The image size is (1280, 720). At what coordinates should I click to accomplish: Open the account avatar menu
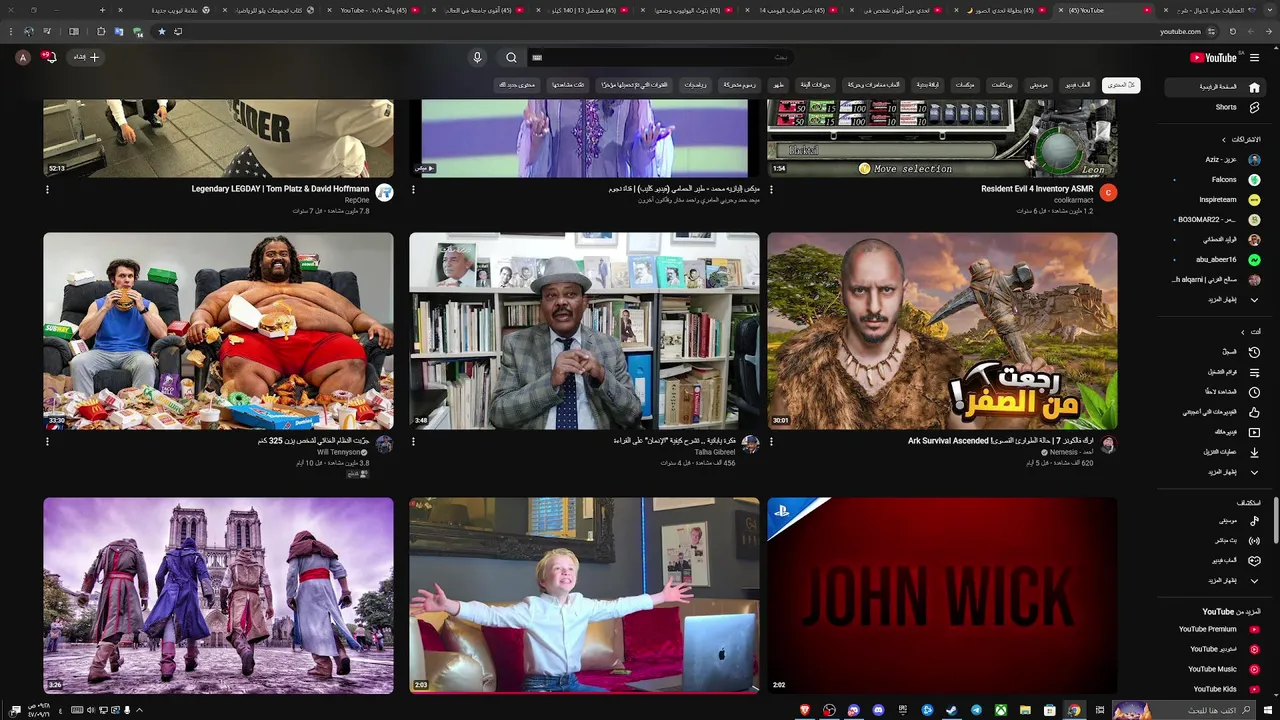(x=22, y=58)
